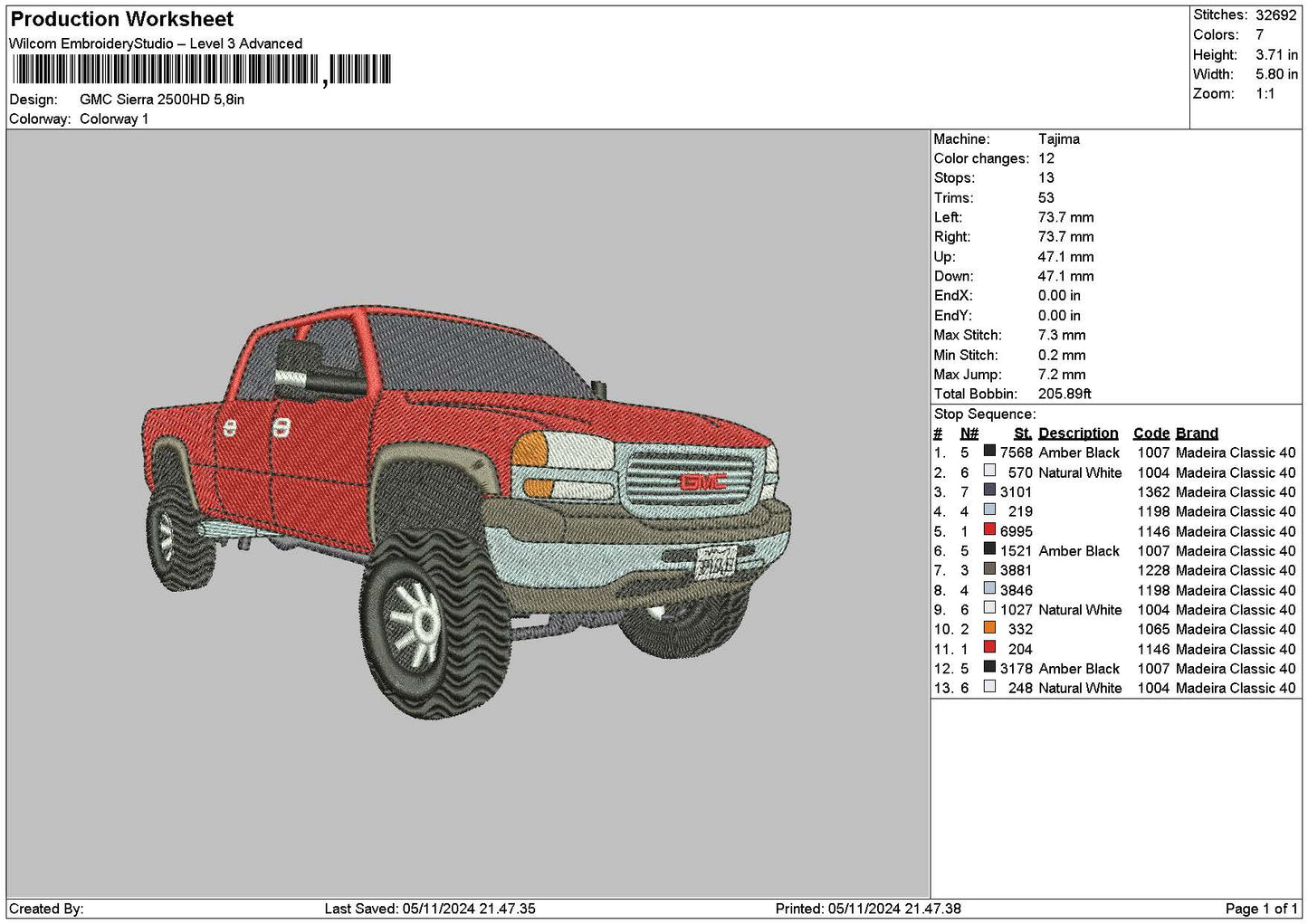Select "Natural White" in stop sequence row 2

click(x=1080, y=472)
